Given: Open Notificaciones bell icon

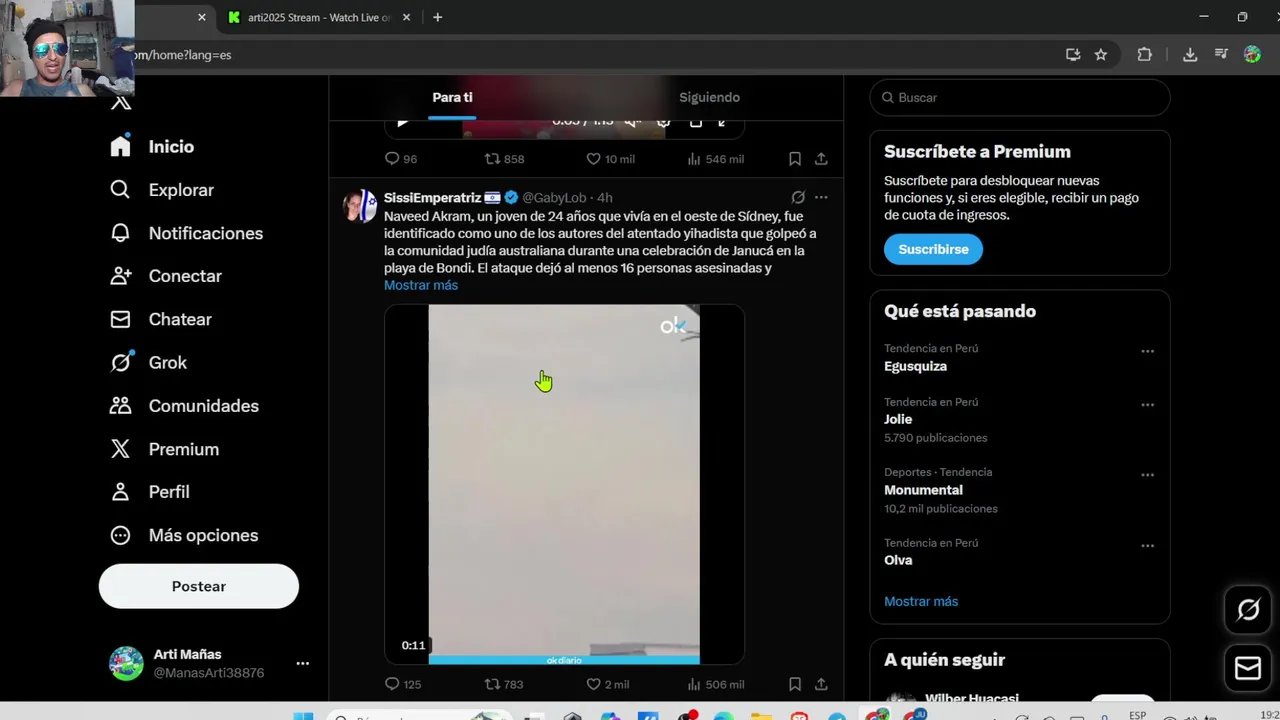Looking at the screenshot, I should click(x=121, y=233).
